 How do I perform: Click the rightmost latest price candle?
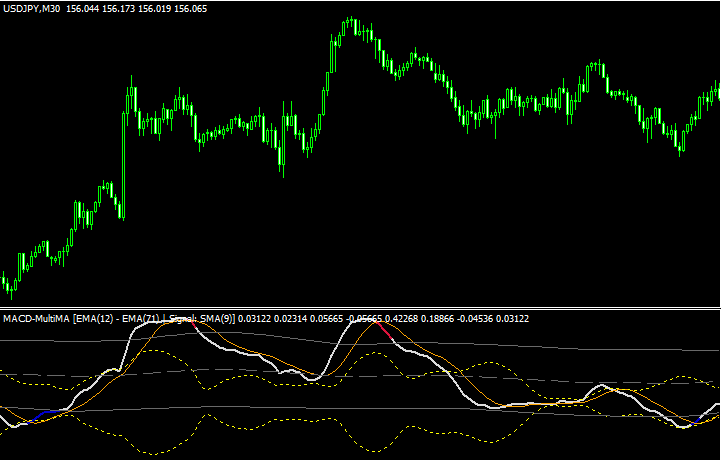(717, 94)
